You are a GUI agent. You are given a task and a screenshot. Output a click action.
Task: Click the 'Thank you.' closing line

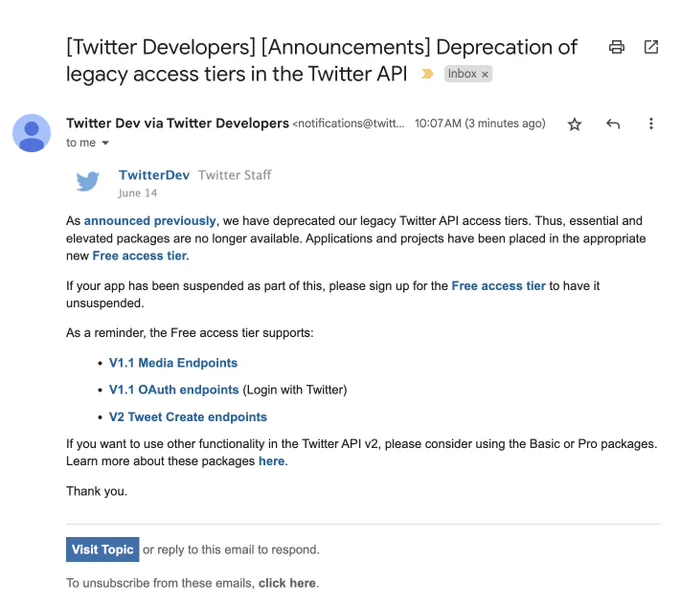(97, 491)
